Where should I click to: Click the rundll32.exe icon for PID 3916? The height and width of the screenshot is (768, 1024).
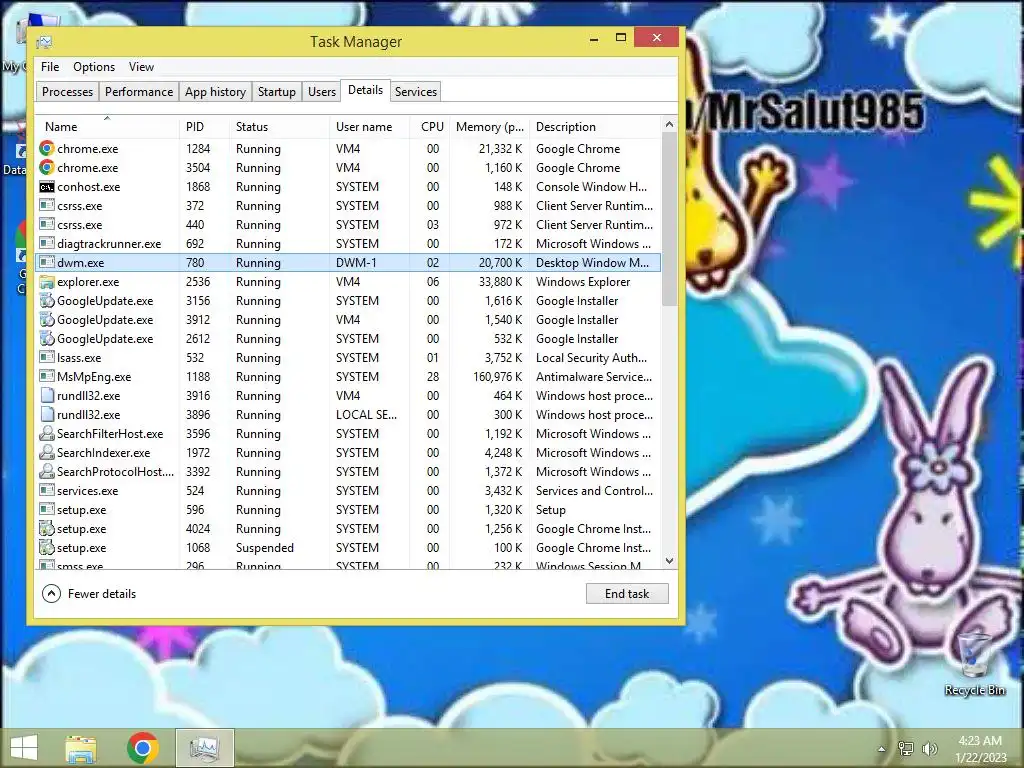point(46,396)
